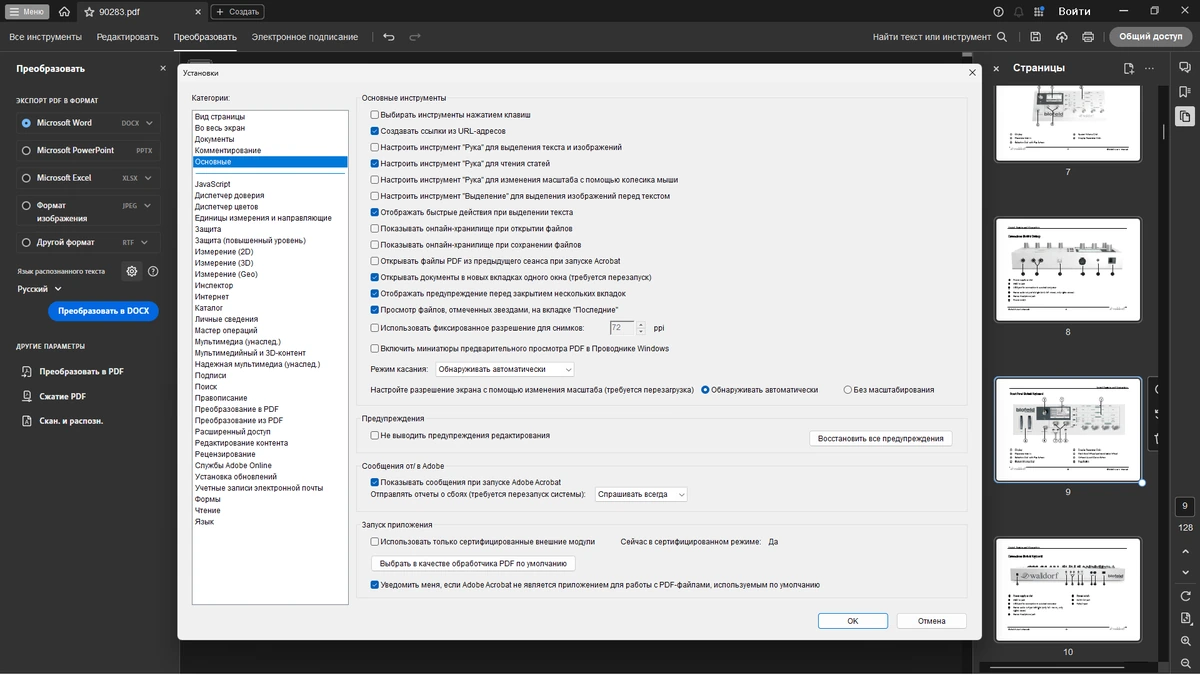Enable Показывать онлайн-хранилище при открытии файлов
Image resolution: width=1200 pixels, height=675 pixels.
pos(375,229)
